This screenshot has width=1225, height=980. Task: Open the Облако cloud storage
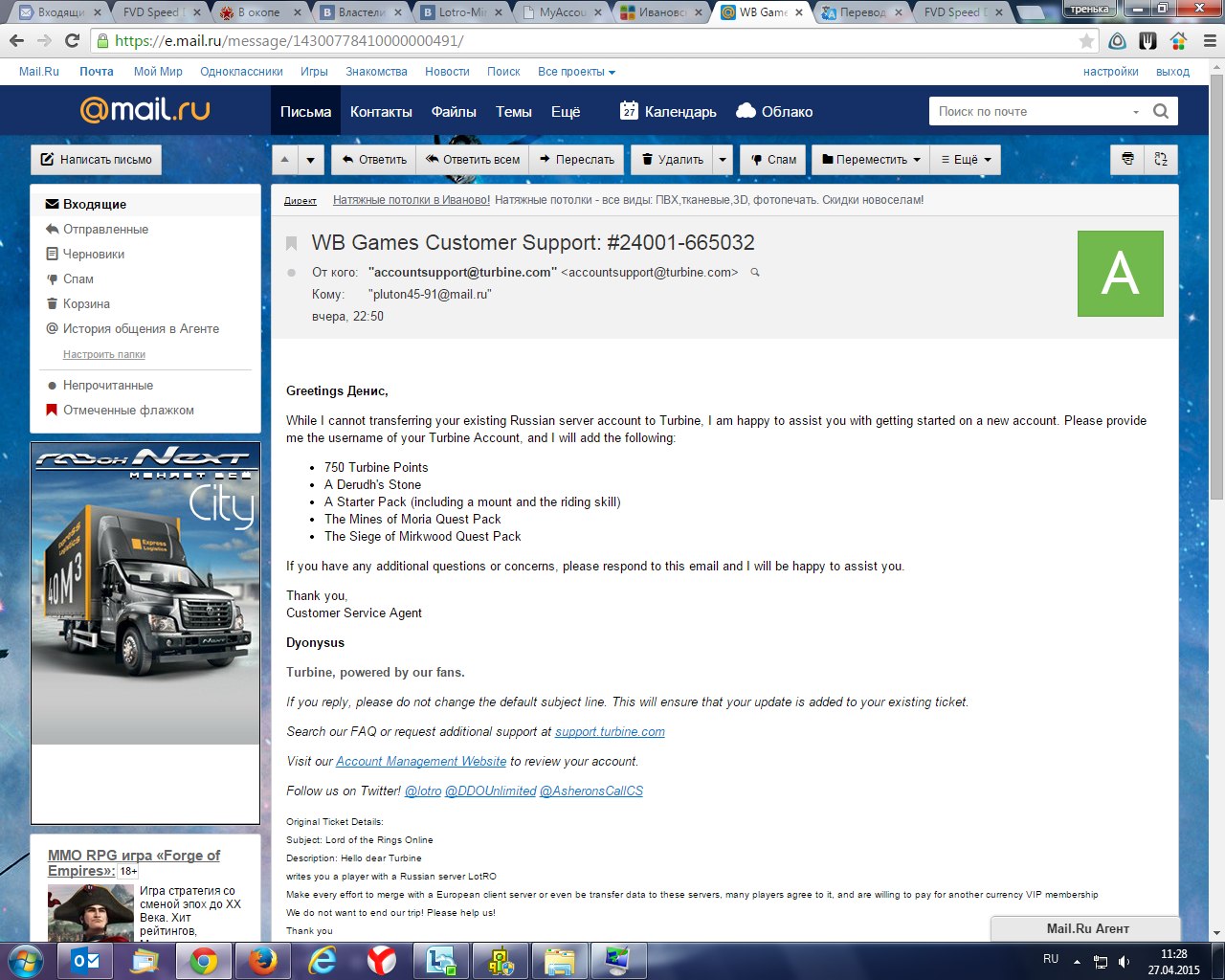tap(774, 111)
